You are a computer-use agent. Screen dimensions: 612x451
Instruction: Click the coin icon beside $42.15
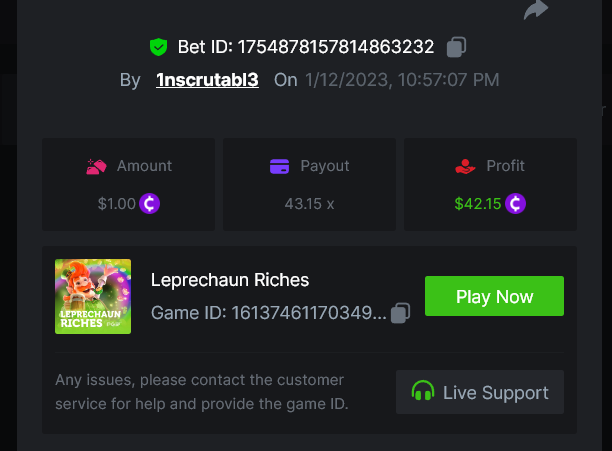(516, 204)
